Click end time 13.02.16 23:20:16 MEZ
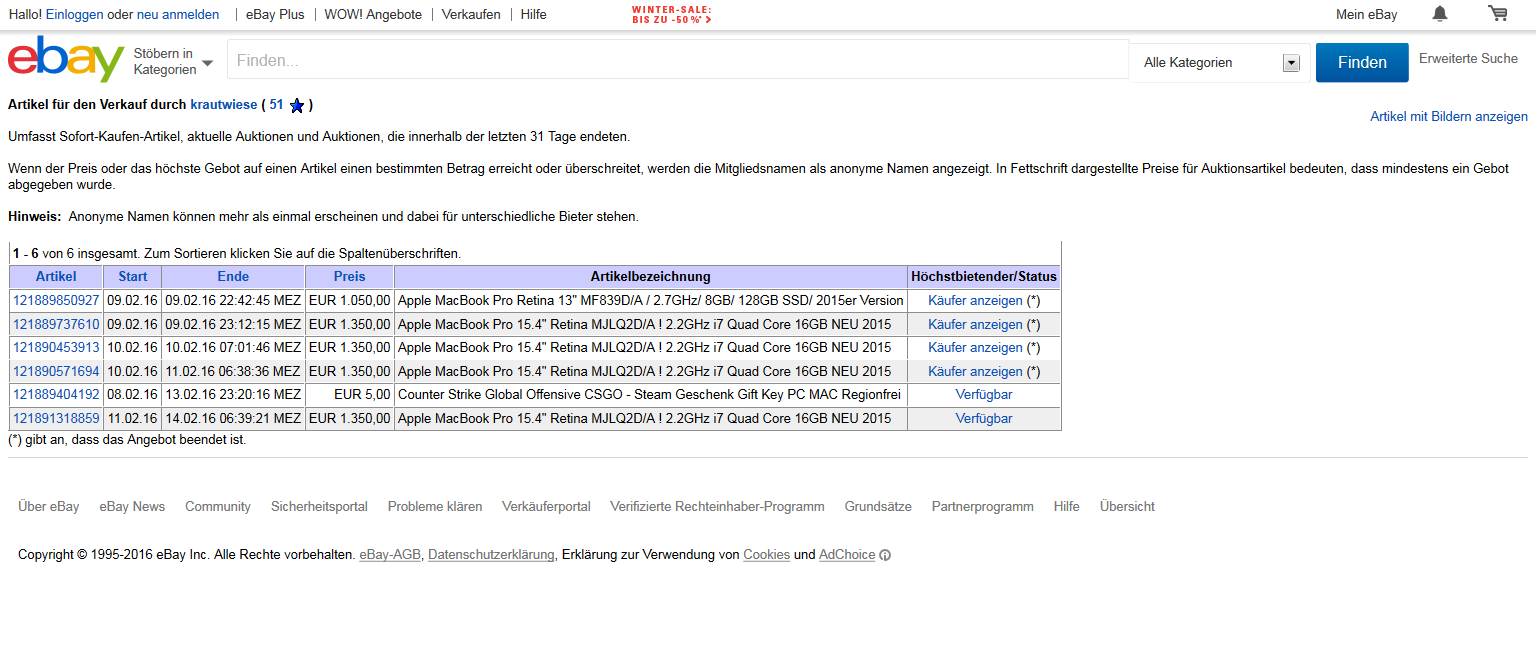 (x=233, y=395)
